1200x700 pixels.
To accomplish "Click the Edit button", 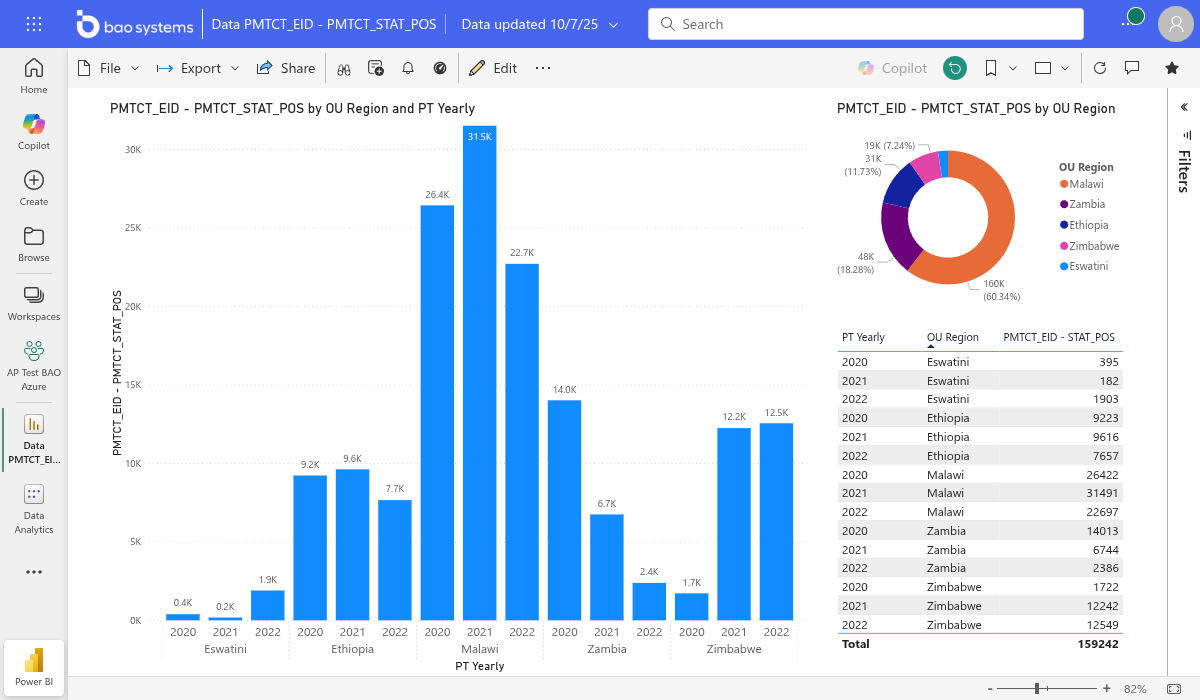I will point(493,68).
